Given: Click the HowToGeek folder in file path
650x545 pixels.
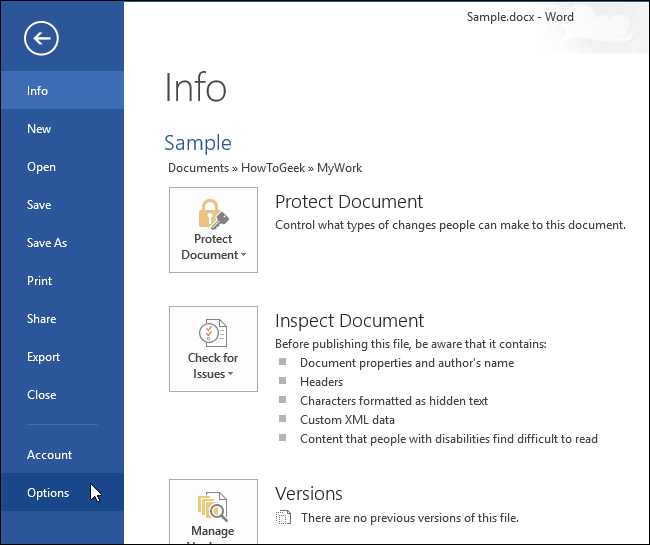Looking at the screenshot, I should click(x=273, y=168).
